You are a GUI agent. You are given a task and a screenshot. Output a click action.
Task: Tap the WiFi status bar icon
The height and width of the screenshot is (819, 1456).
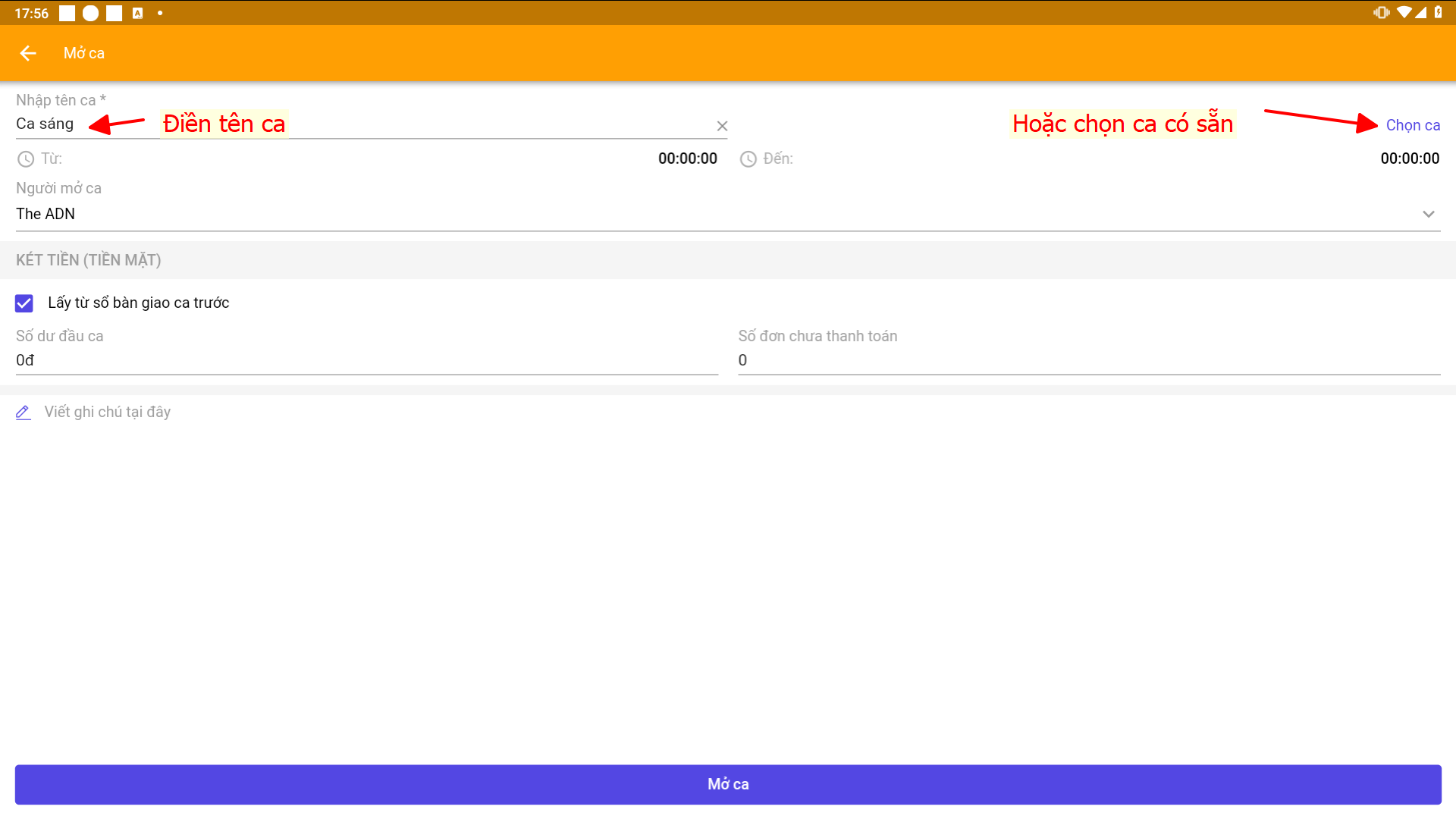[1404, 12]
